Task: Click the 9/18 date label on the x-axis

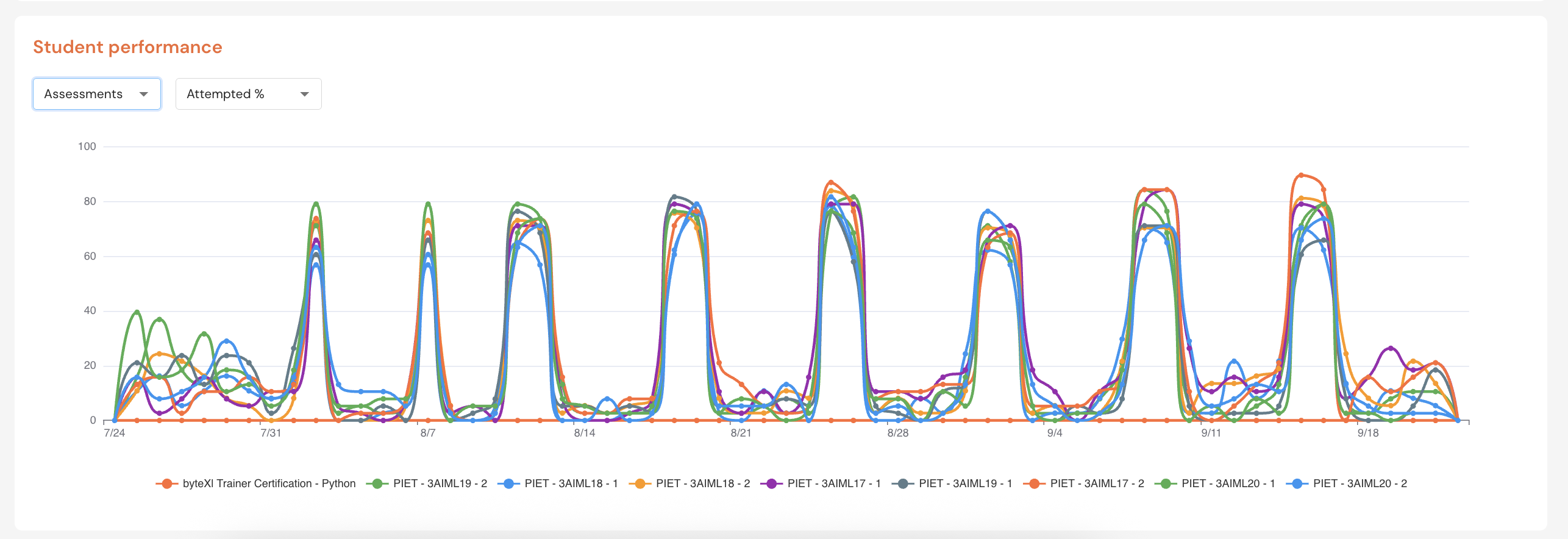Action: 1367,433
